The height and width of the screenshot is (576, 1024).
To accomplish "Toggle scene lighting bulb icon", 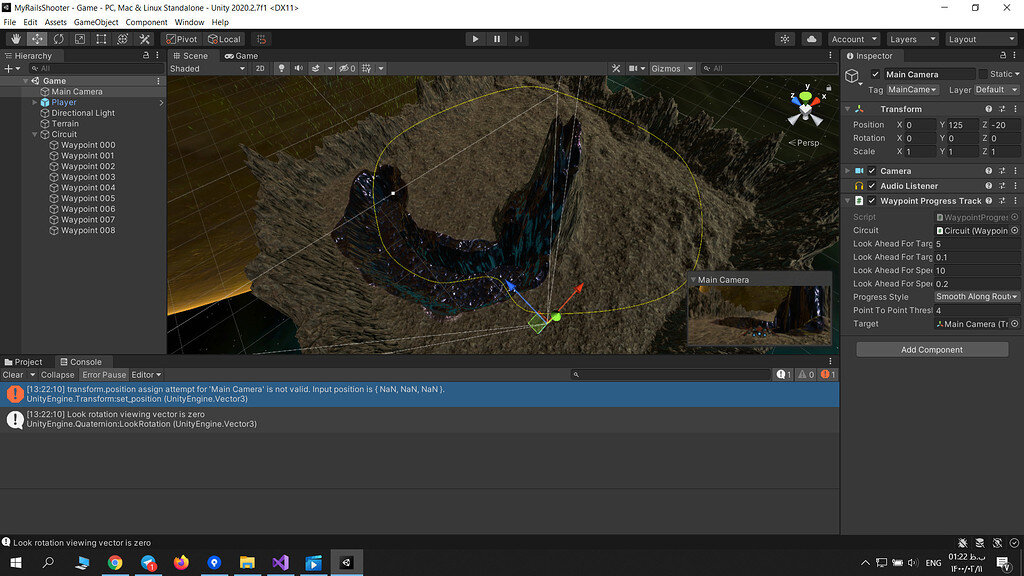I will (281, 69).
